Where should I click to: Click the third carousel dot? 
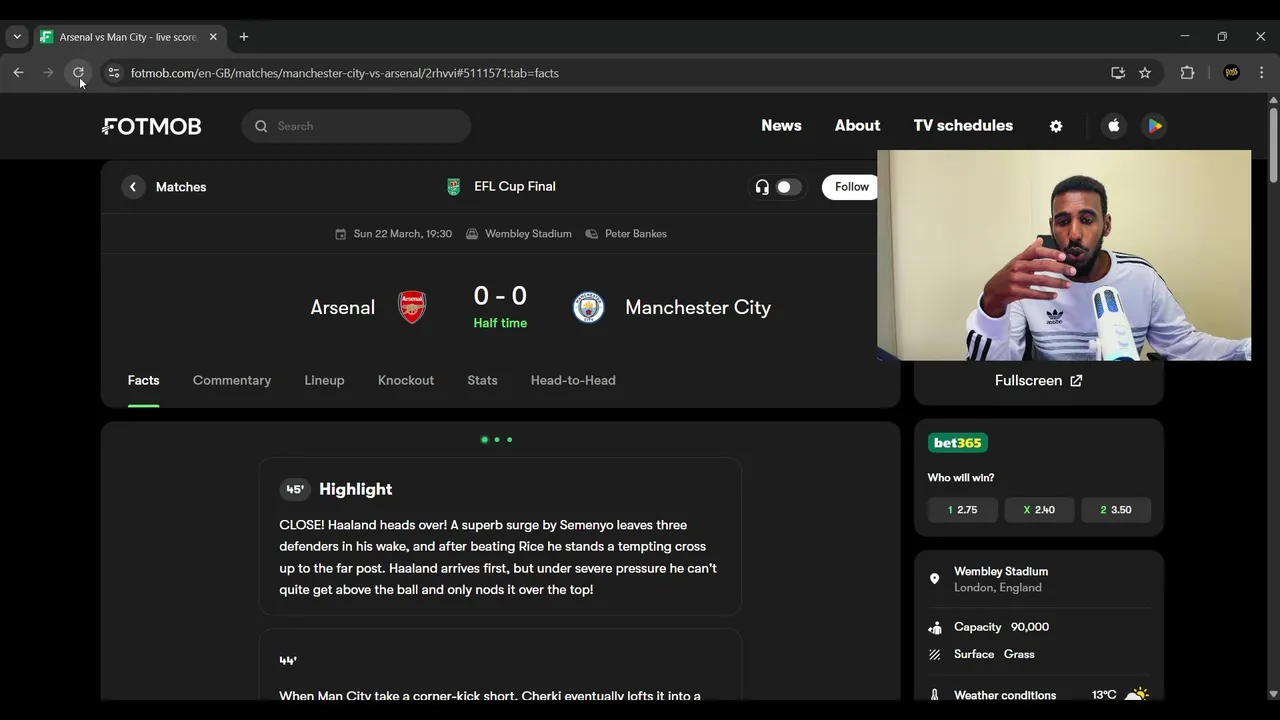(x=509, y=440)
